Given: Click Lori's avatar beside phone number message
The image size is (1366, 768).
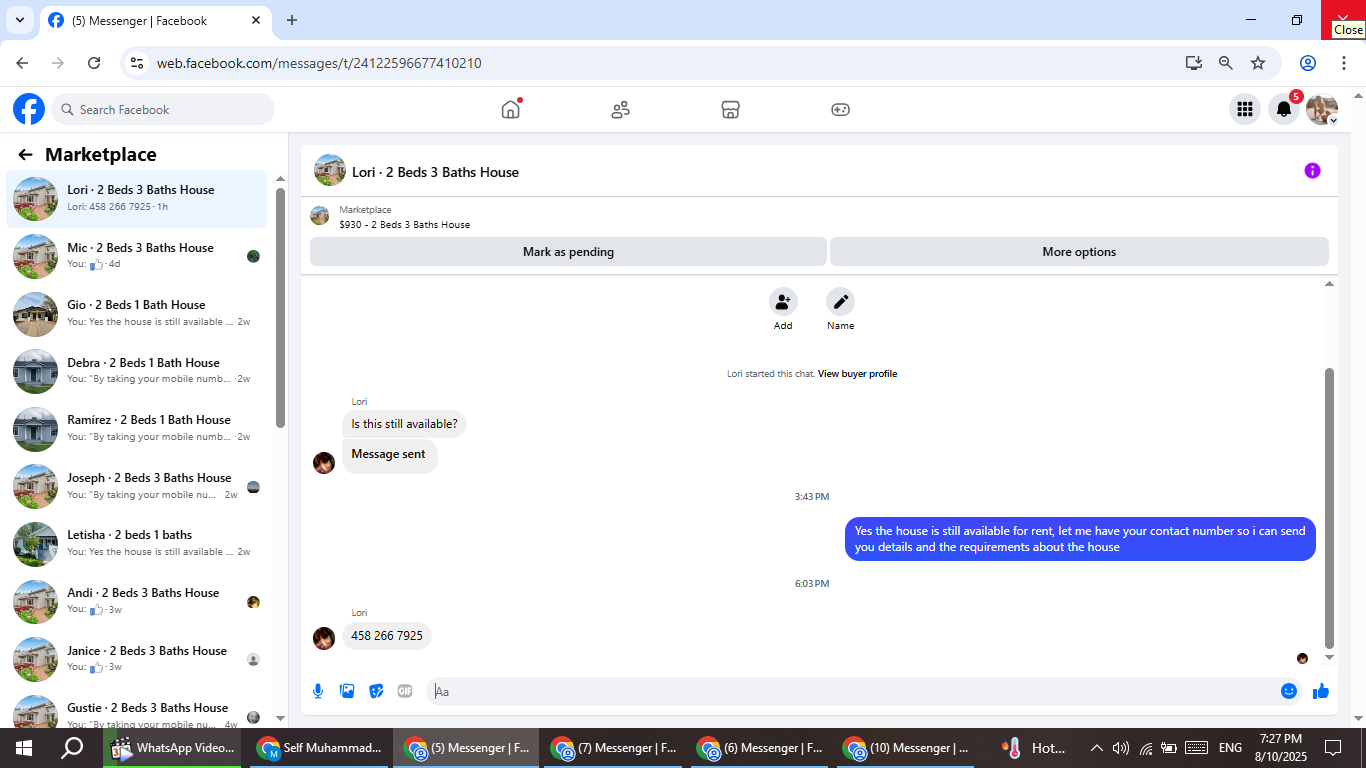Looking at the screenshot, I should (x=324, y=638).
